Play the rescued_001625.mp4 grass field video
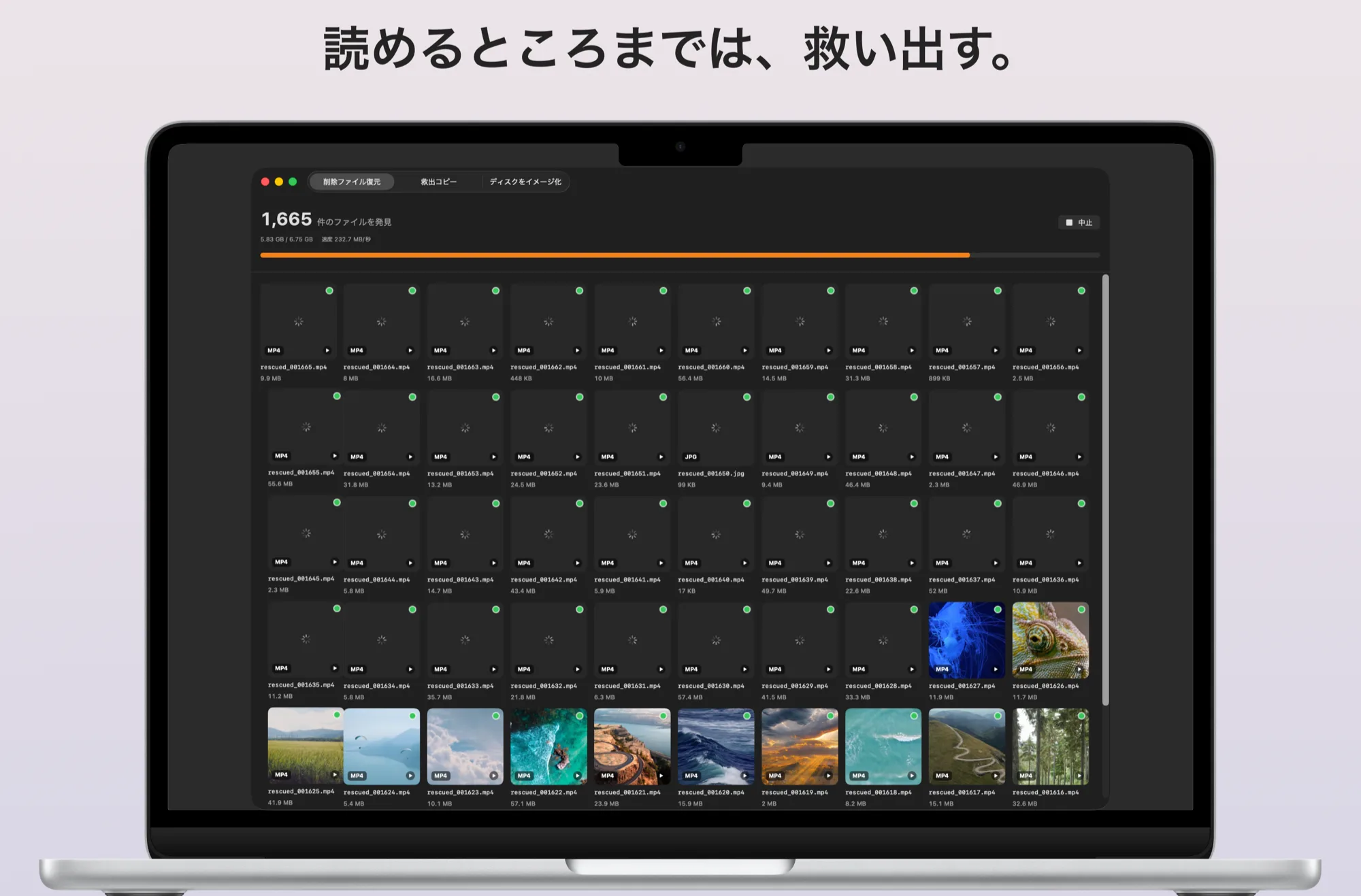Image resolution: width=1361 pixels, height=896 pixels. pos(335,775)
